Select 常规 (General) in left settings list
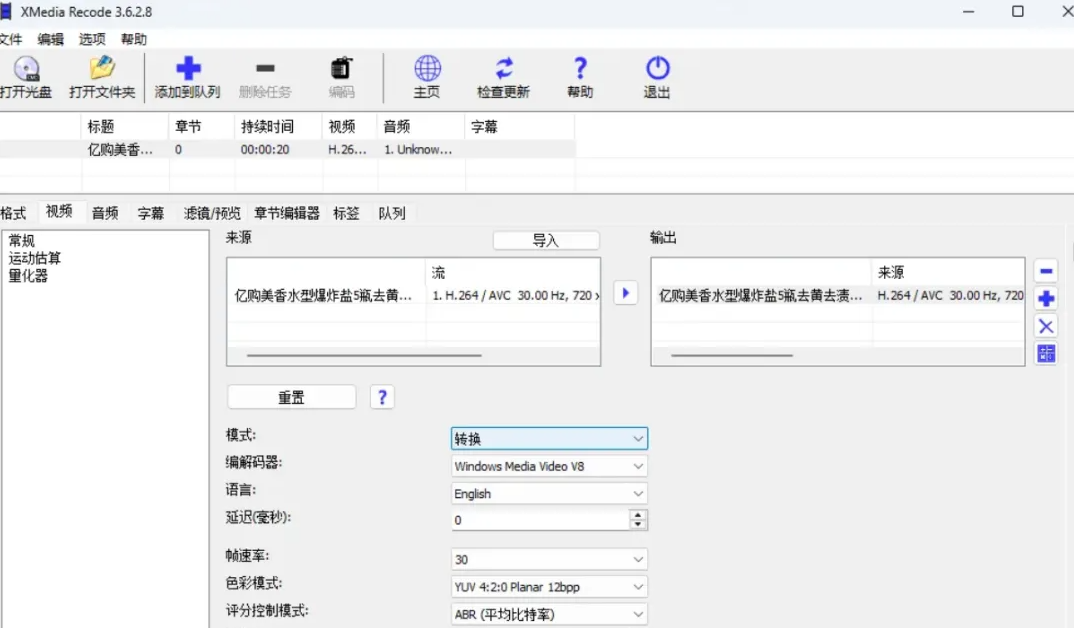 (x=21, y=240)
